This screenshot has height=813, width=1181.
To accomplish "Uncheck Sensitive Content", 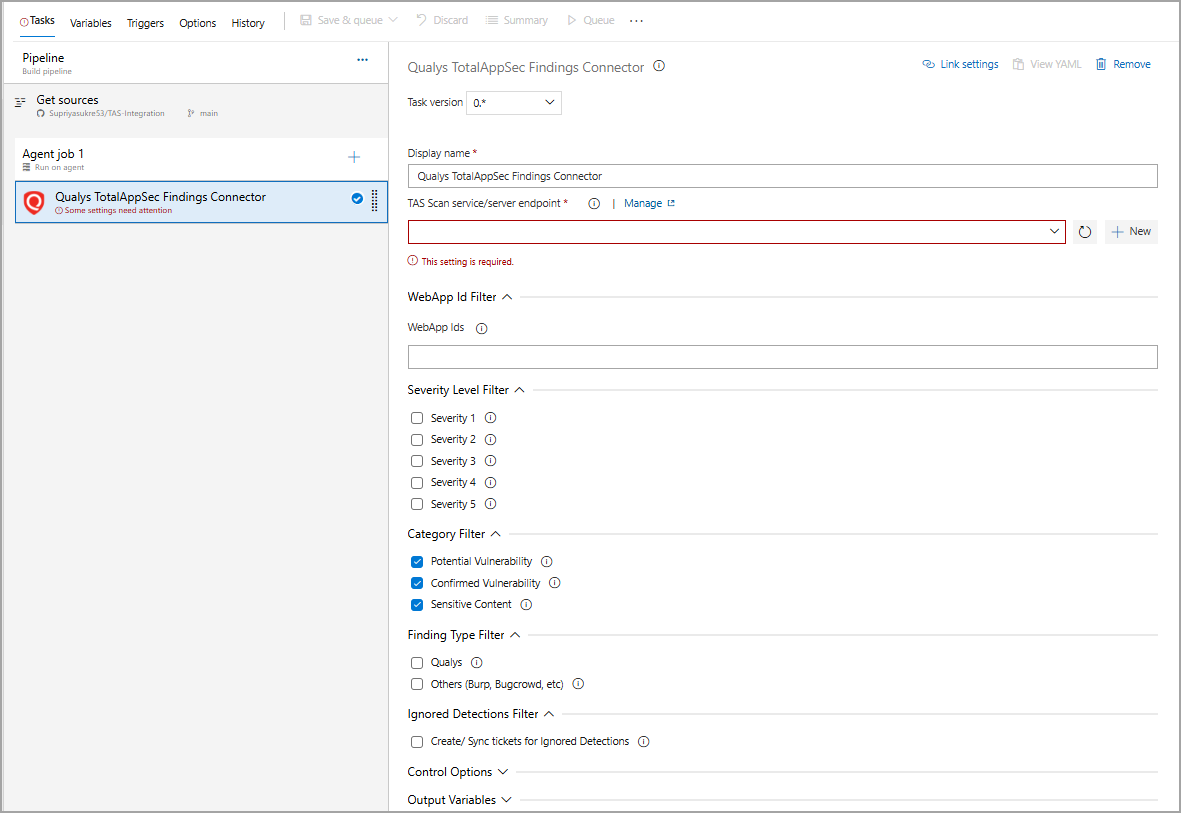I will [x=417, y=605].
